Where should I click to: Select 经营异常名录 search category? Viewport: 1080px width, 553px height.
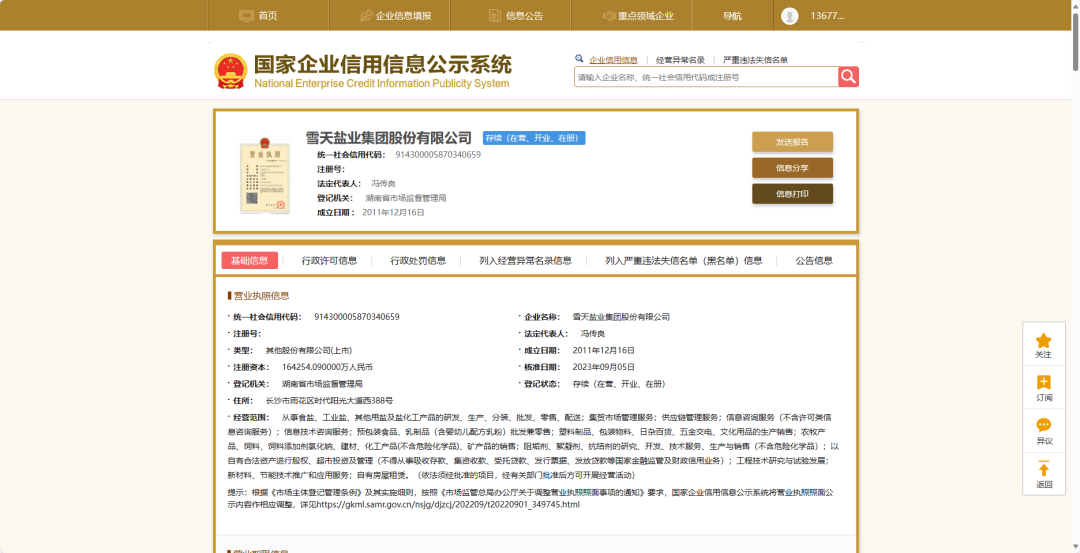[x=681, y=60]
